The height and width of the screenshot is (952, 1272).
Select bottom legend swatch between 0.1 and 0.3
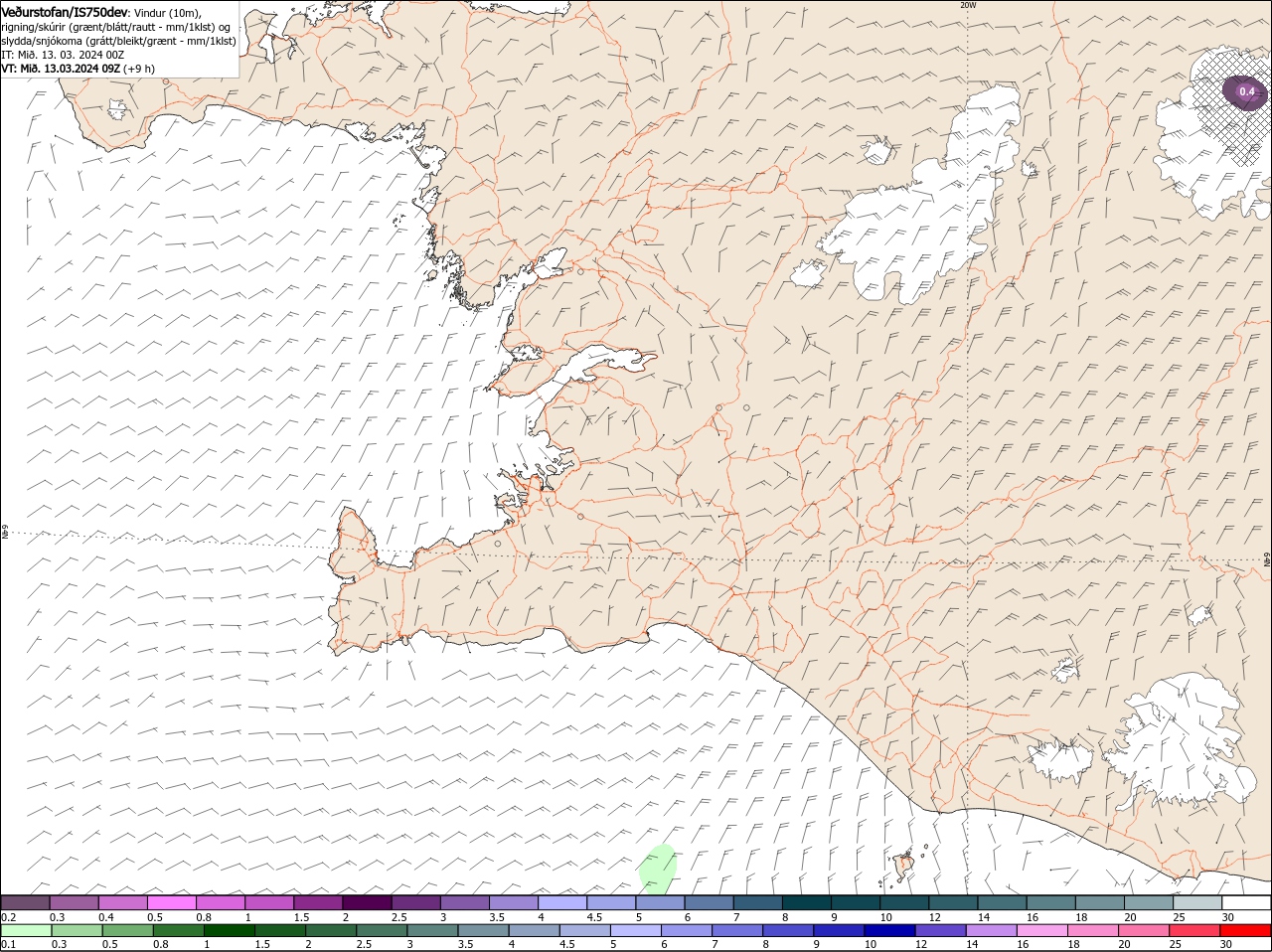[26, 930]
